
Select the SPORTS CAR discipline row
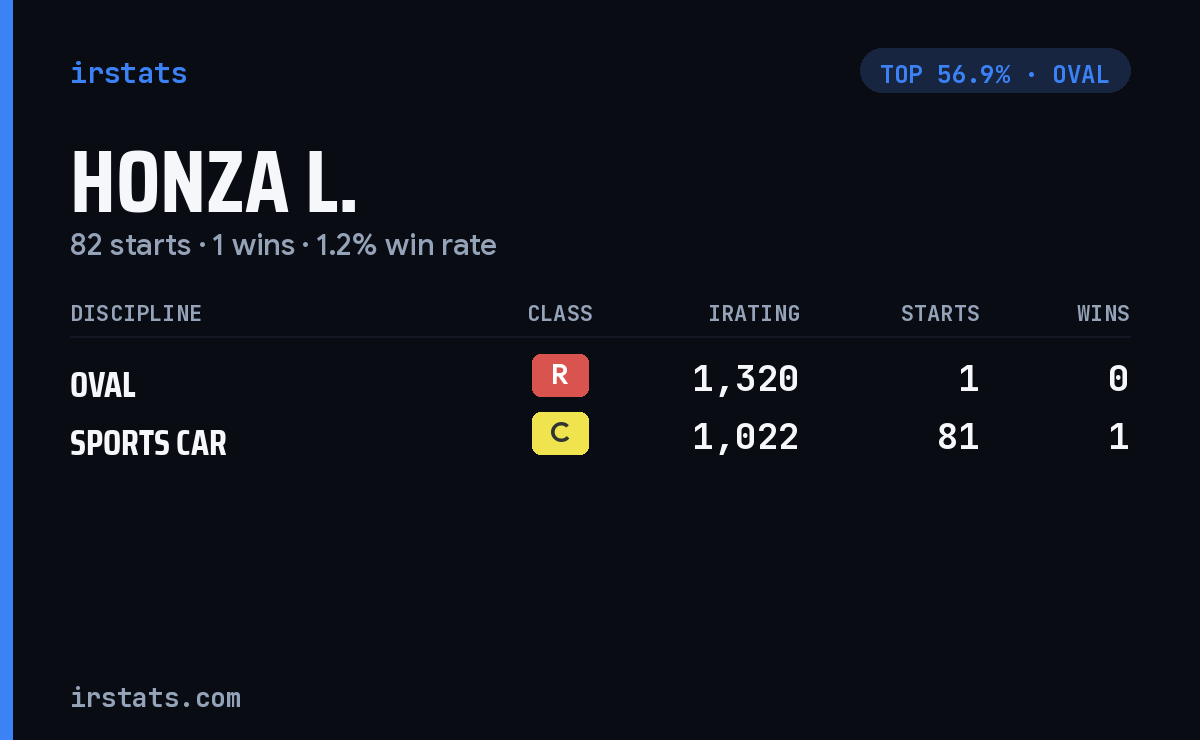[600, 438]
